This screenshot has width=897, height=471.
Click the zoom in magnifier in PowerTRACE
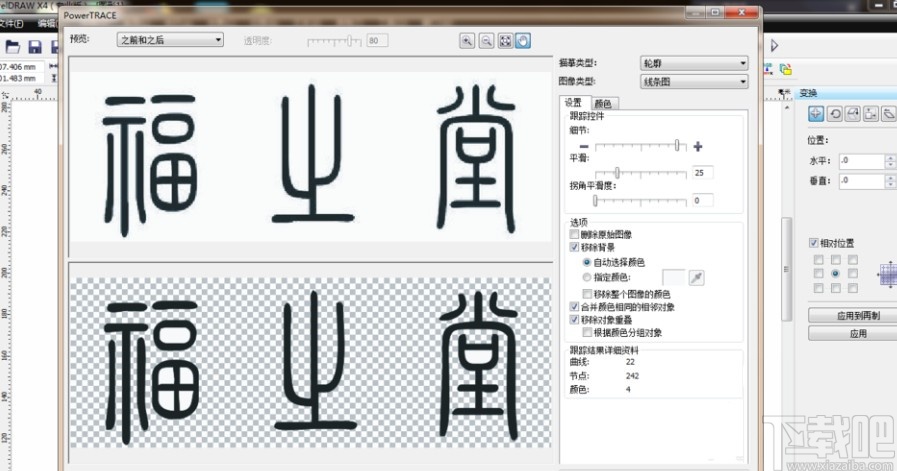coord(467,41)
